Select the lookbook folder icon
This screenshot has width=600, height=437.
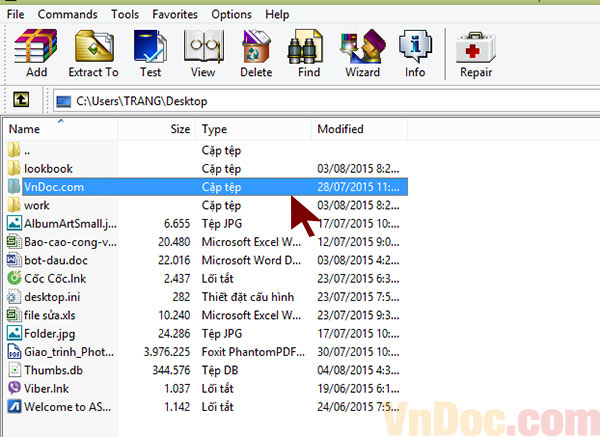coord(14,168)
